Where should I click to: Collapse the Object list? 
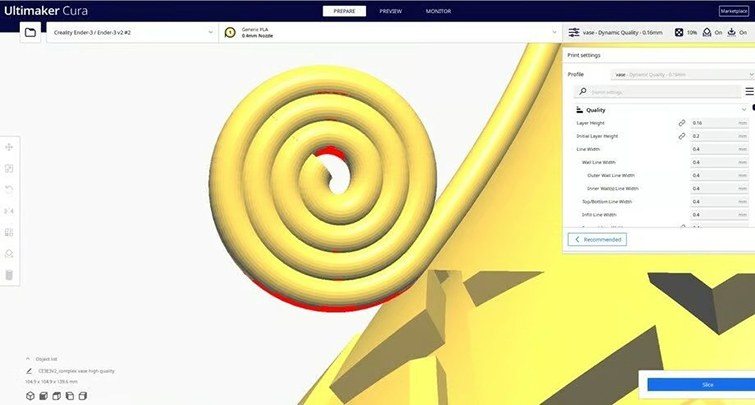[27, 359]
